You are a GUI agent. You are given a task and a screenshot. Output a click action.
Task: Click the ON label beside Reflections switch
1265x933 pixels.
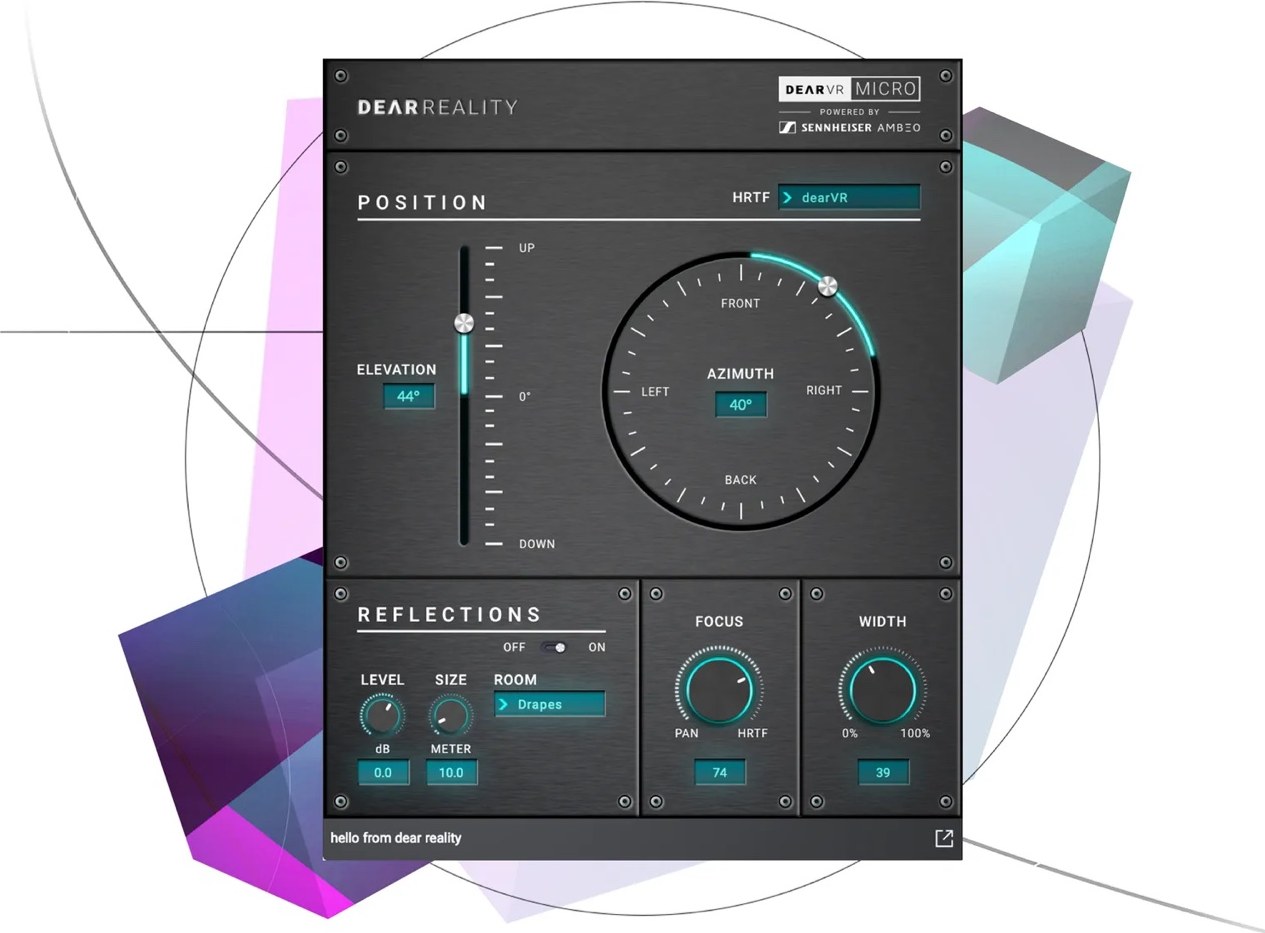(x=597, y=647)
